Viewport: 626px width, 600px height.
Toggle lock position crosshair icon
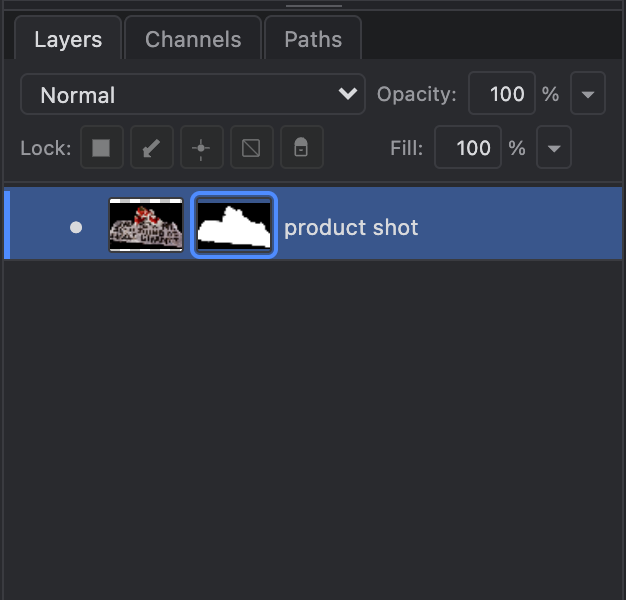coord(202,147)
